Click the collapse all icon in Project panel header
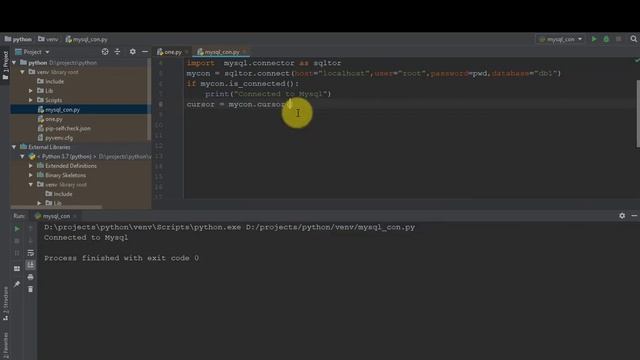This screenshot has width=640, height=360. pyautogui.click(x=118, y=52)
